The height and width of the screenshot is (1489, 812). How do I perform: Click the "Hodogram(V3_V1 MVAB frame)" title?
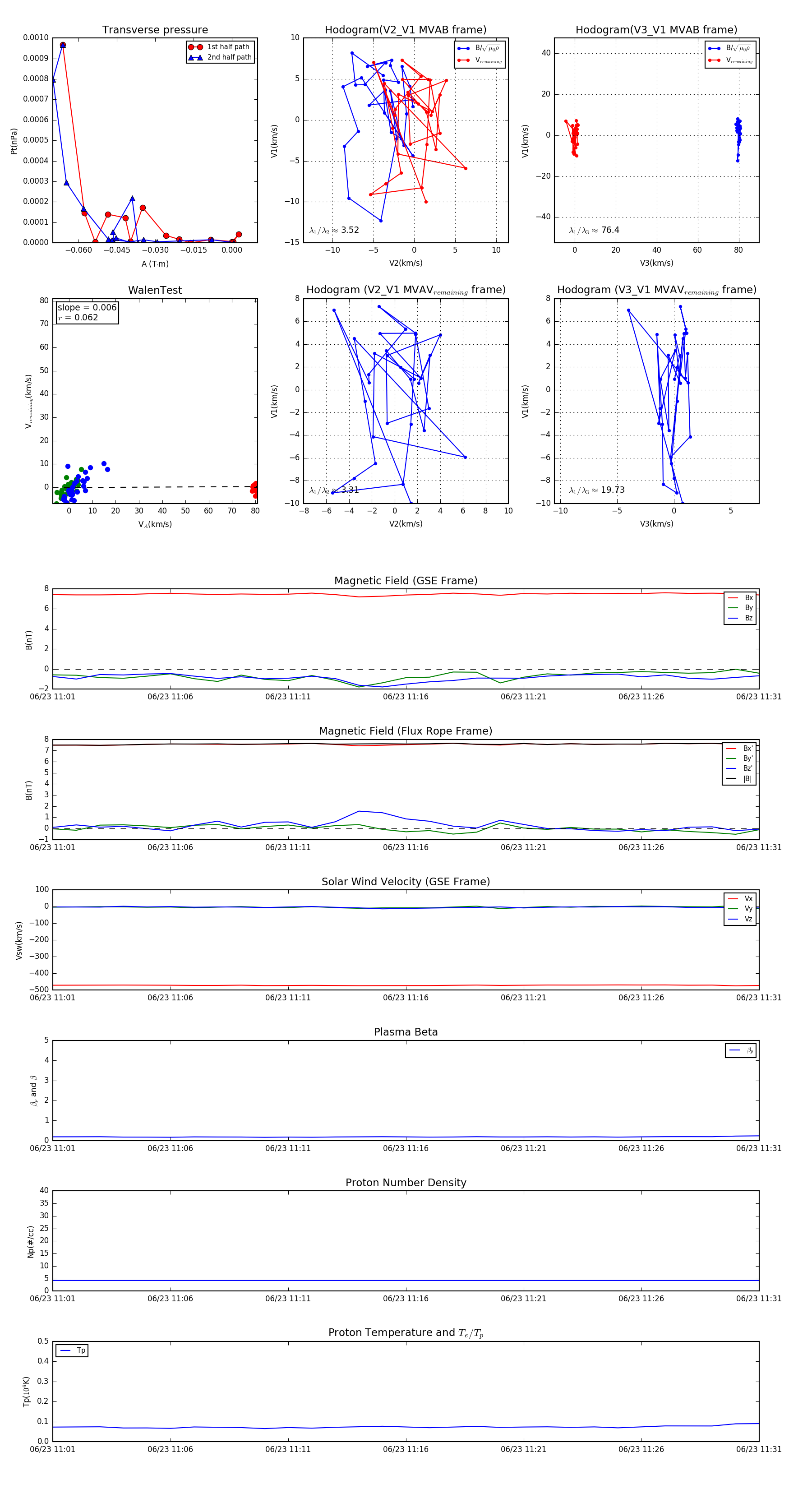[x=656, y=30]
